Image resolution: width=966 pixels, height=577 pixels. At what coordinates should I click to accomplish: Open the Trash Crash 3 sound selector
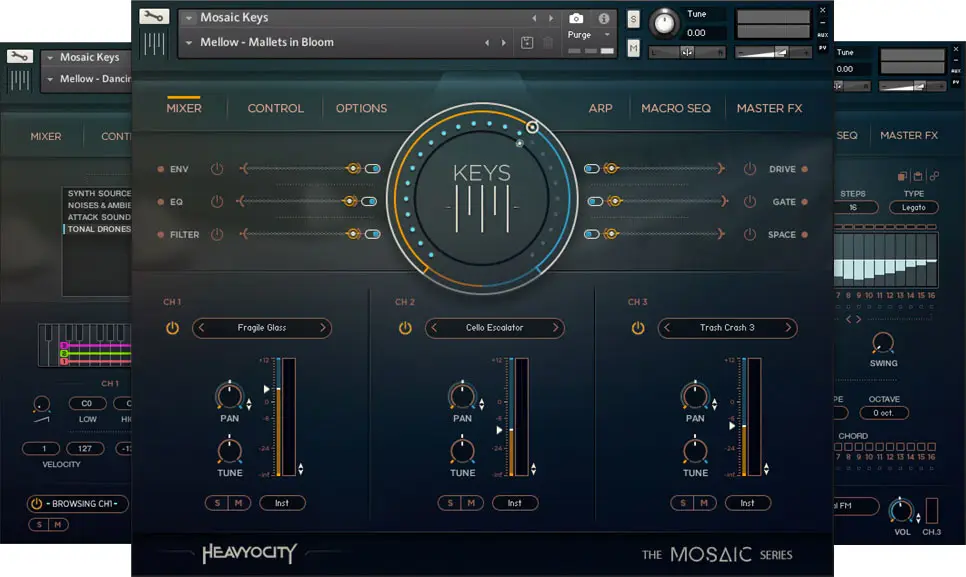727,328
